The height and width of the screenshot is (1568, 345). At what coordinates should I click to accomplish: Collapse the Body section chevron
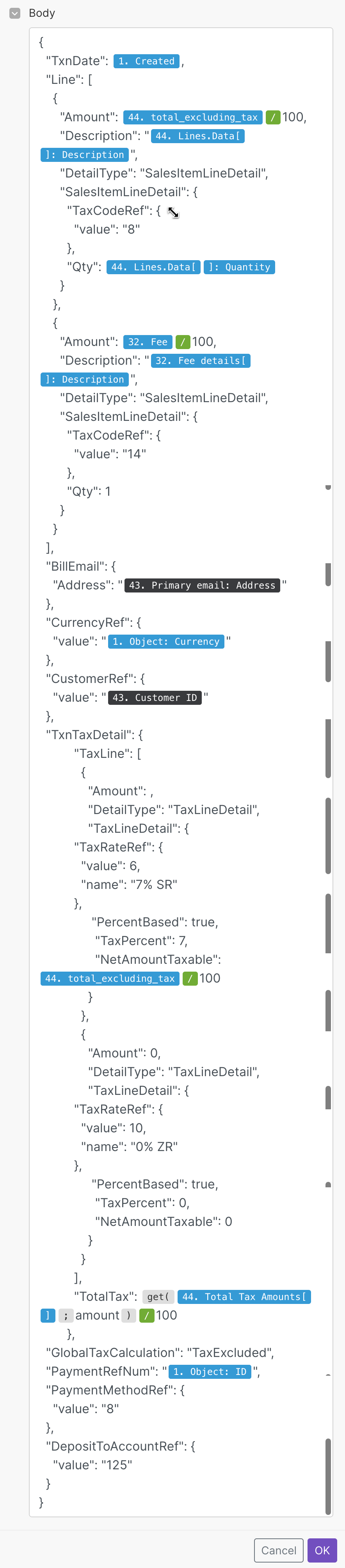tap(14, 13)
